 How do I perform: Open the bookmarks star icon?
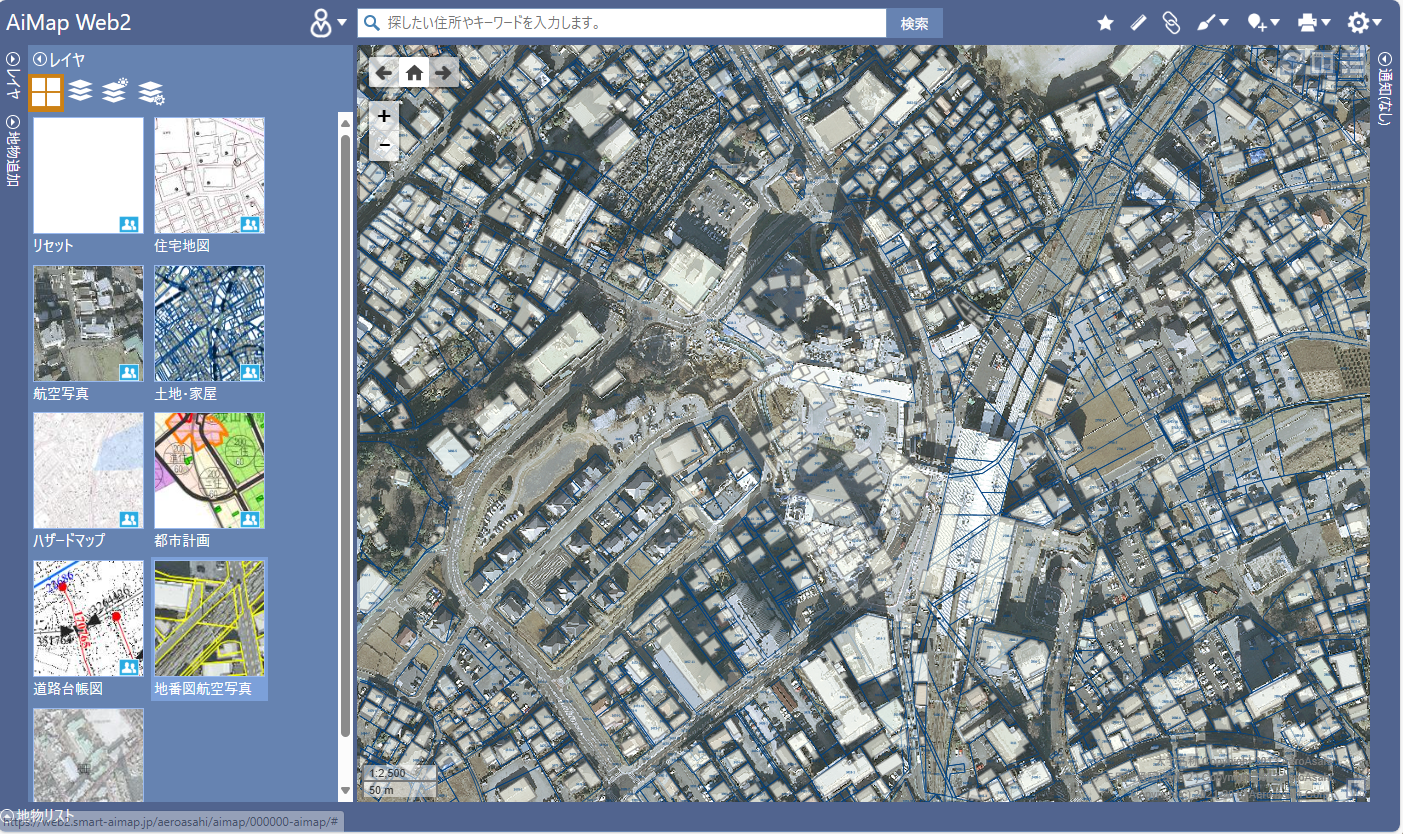[1105, 23]
